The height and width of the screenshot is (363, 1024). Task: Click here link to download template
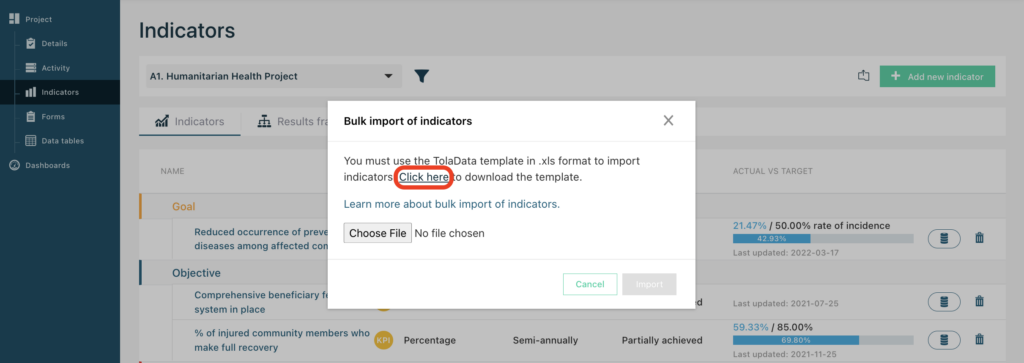[x=424, y=177]
